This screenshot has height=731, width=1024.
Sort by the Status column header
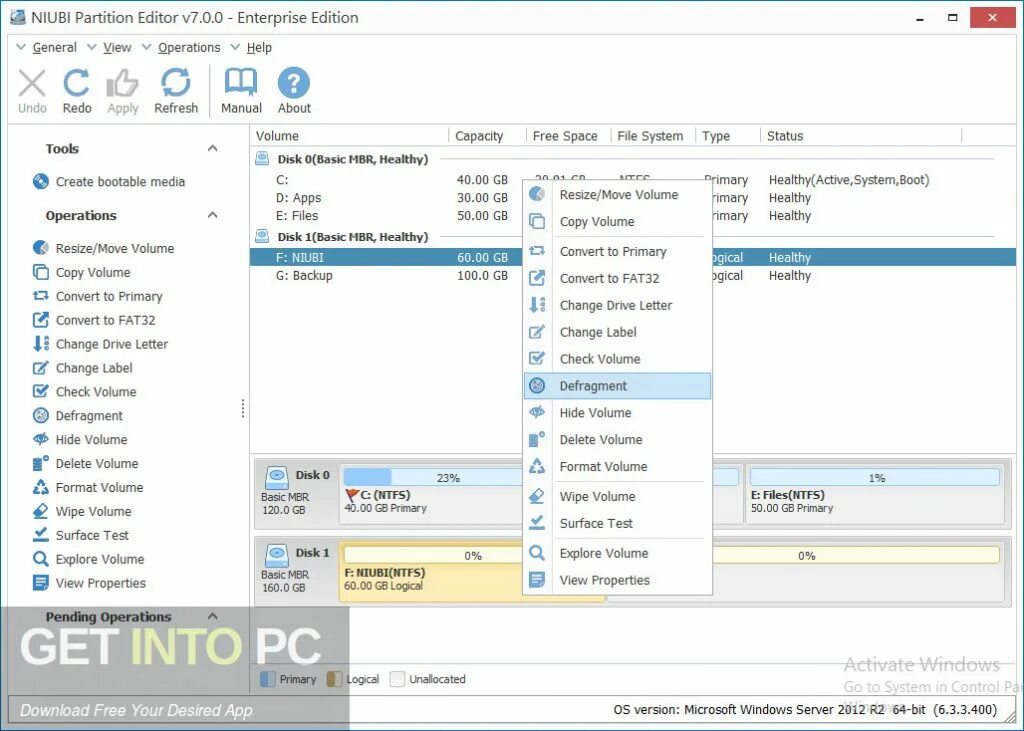click(x=785, y=136)
